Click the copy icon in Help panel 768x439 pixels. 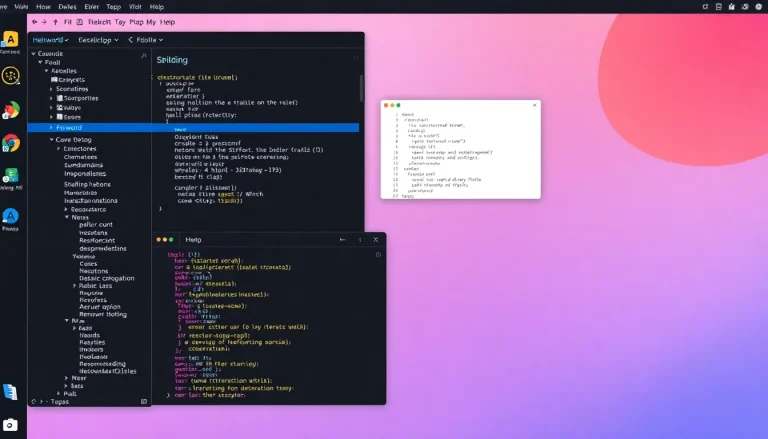tap(378, 255)
